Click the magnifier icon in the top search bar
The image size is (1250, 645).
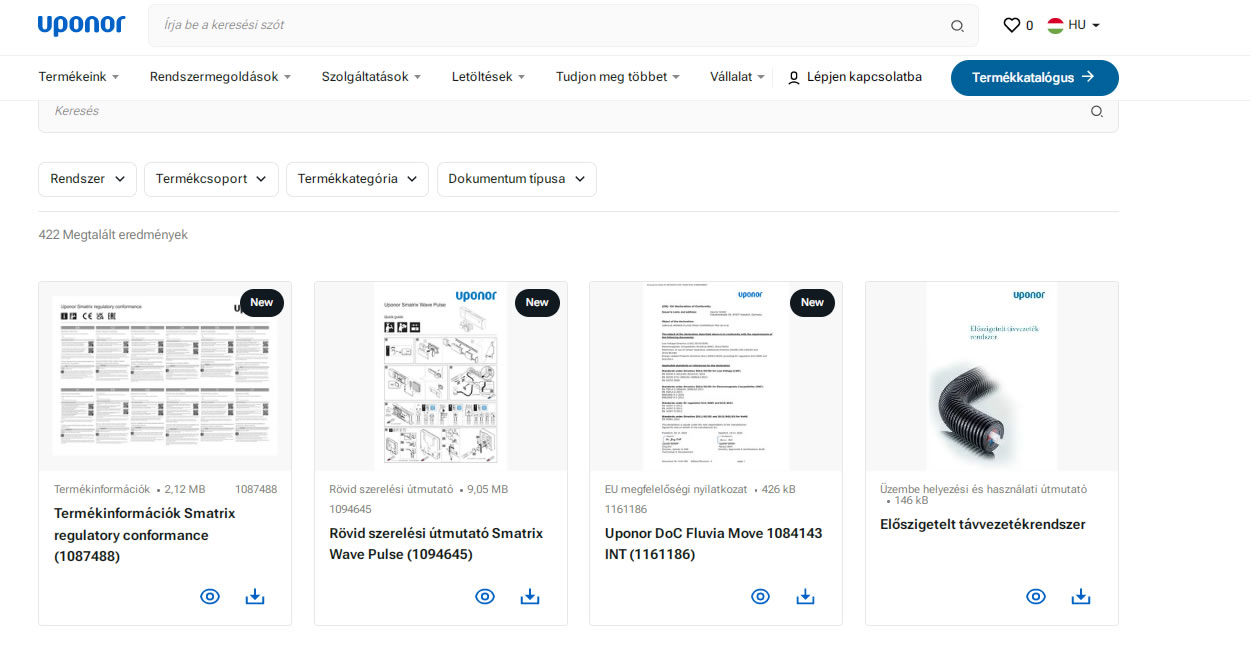pyautogui.click(x=957, y=26)
